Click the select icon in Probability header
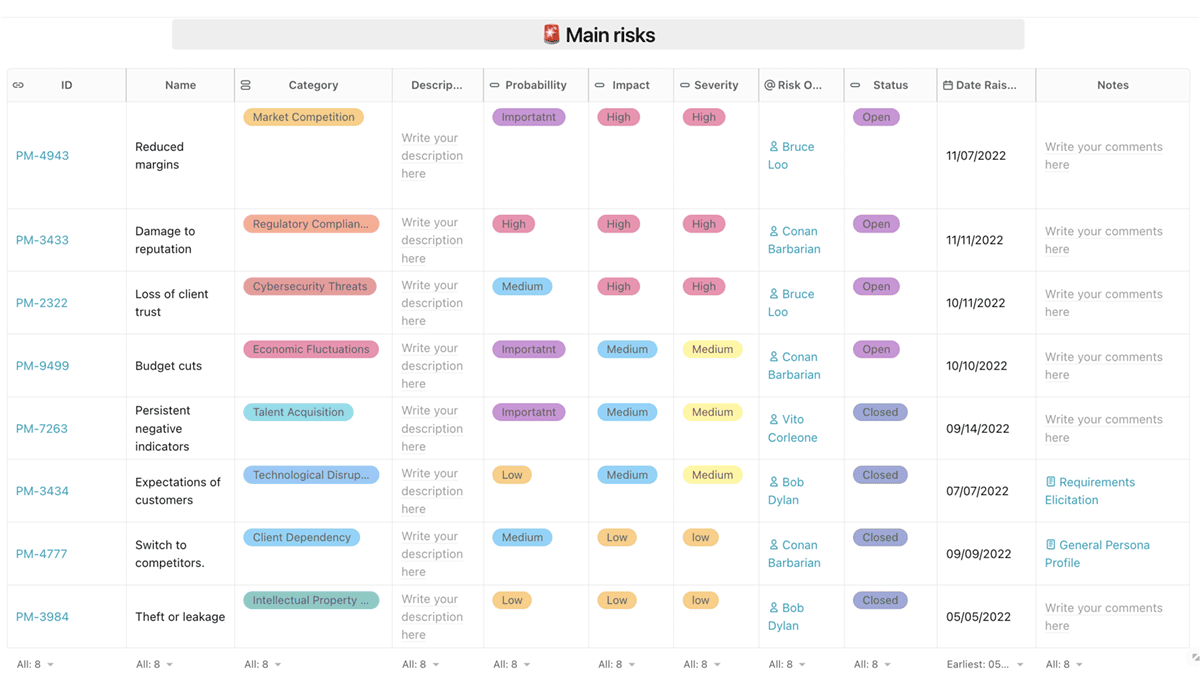Image resolution: width=1200 pixels, height=700 pixels. pos(494,85)
